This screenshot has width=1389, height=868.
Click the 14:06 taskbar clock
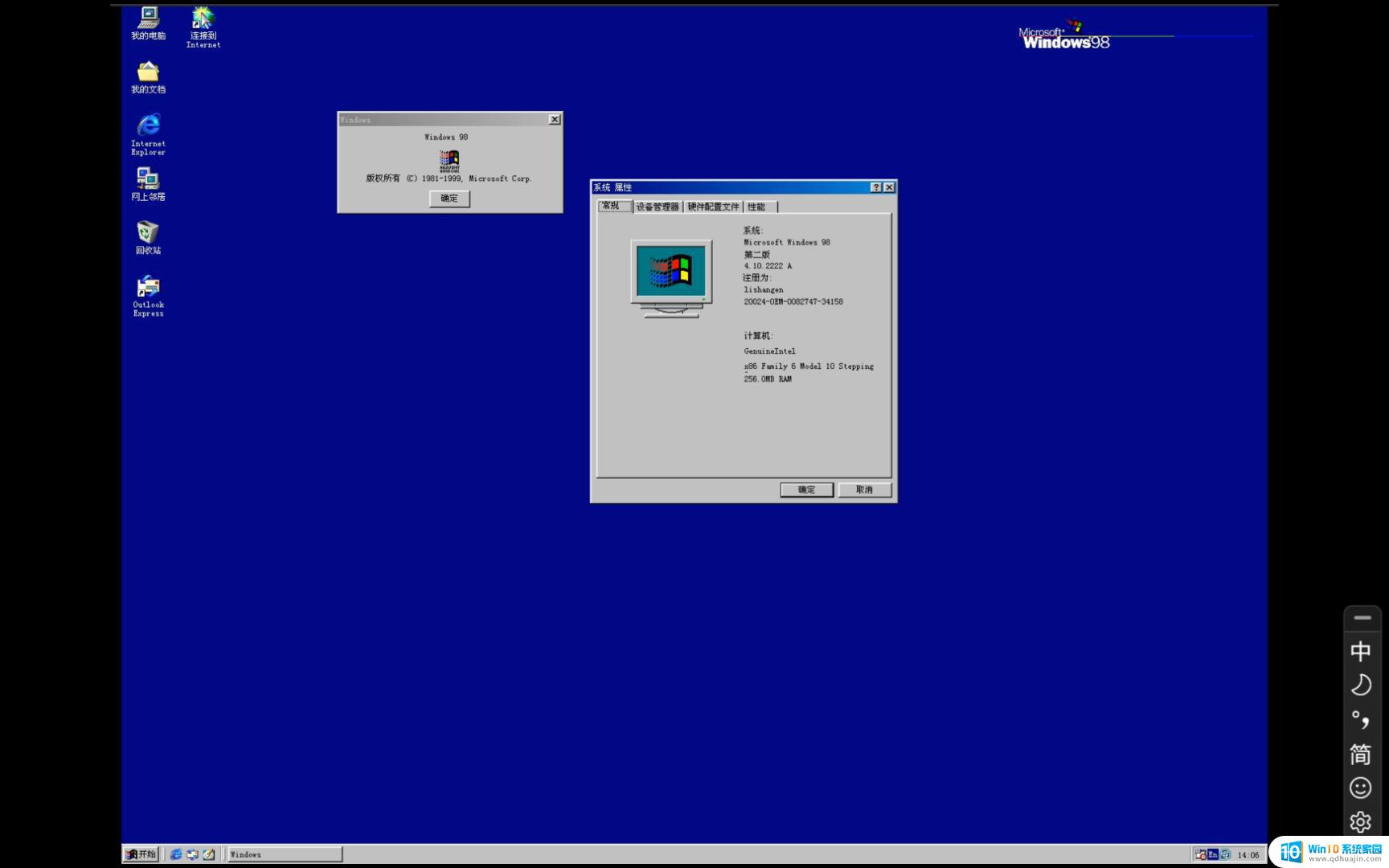coord(1248,855)
